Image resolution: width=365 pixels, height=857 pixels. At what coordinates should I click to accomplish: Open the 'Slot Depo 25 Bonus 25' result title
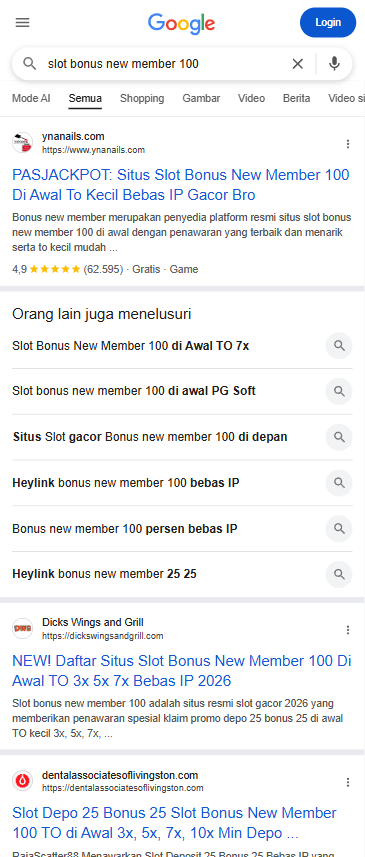pyautogui.click(x=174, y=823)
